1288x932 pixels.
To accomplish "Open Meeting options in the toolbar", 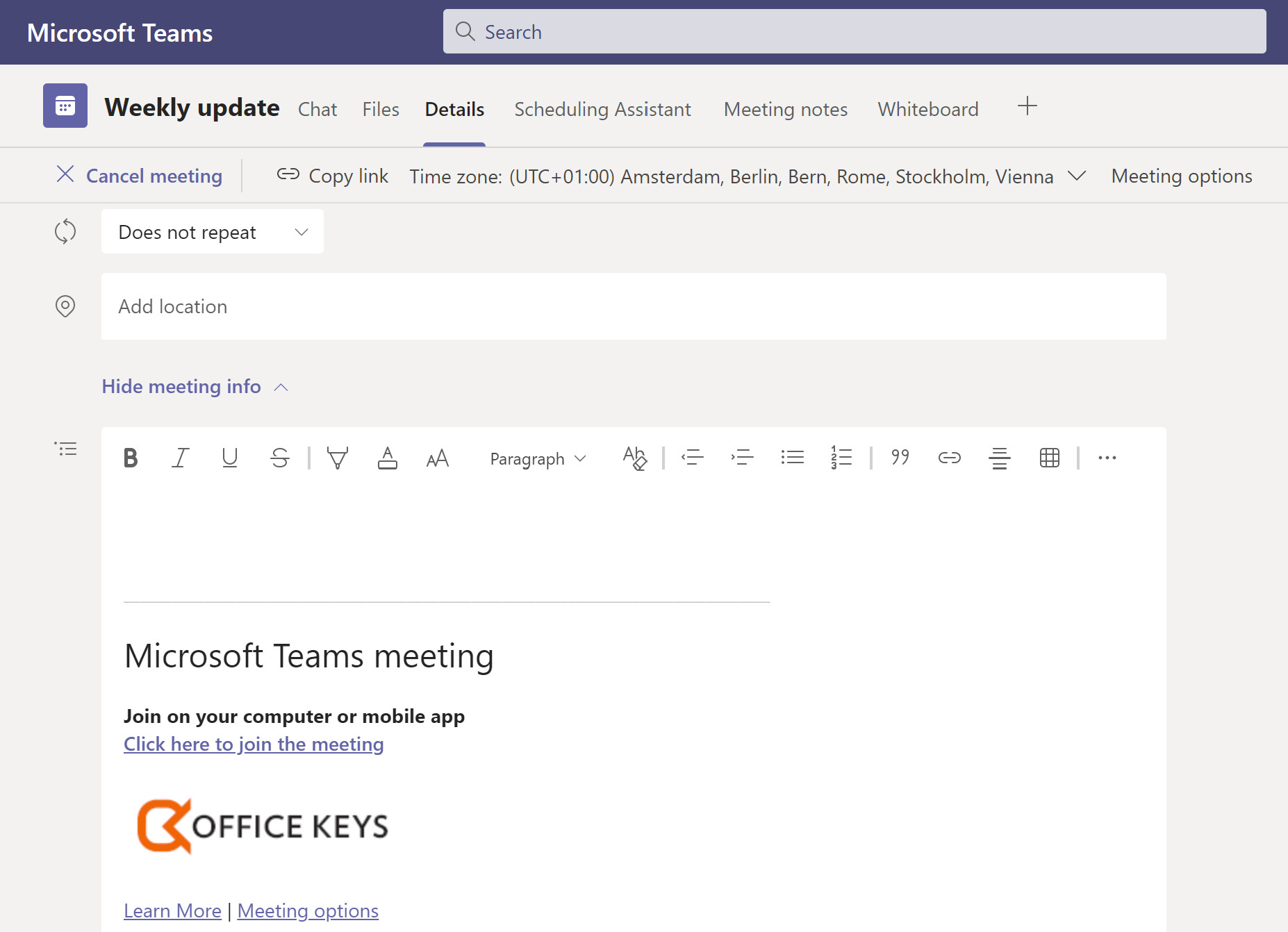I will [x=1182, y=176].
